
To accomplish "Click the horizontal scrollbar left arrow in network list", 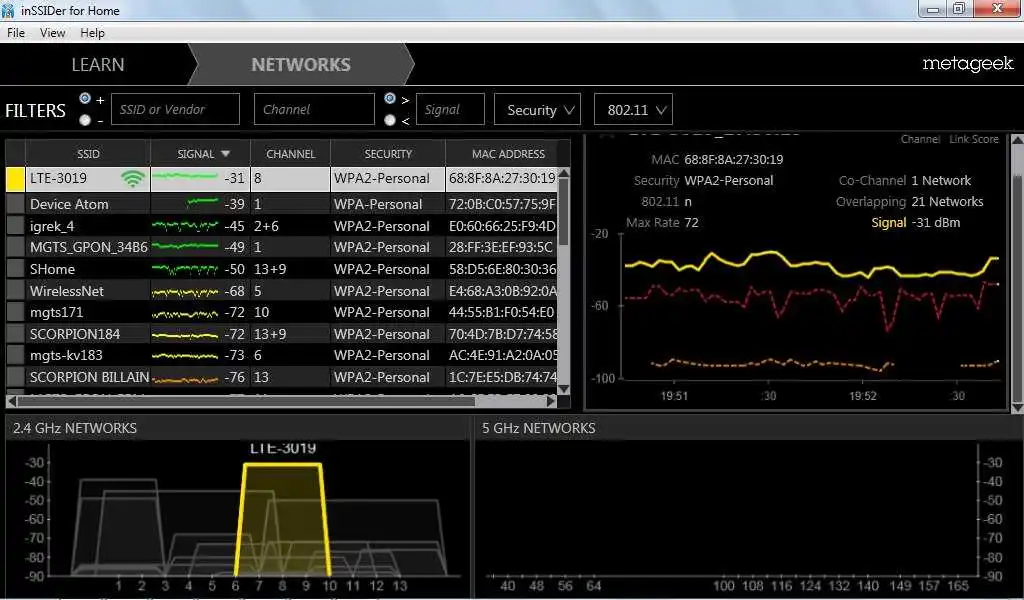I will (12, 401).
